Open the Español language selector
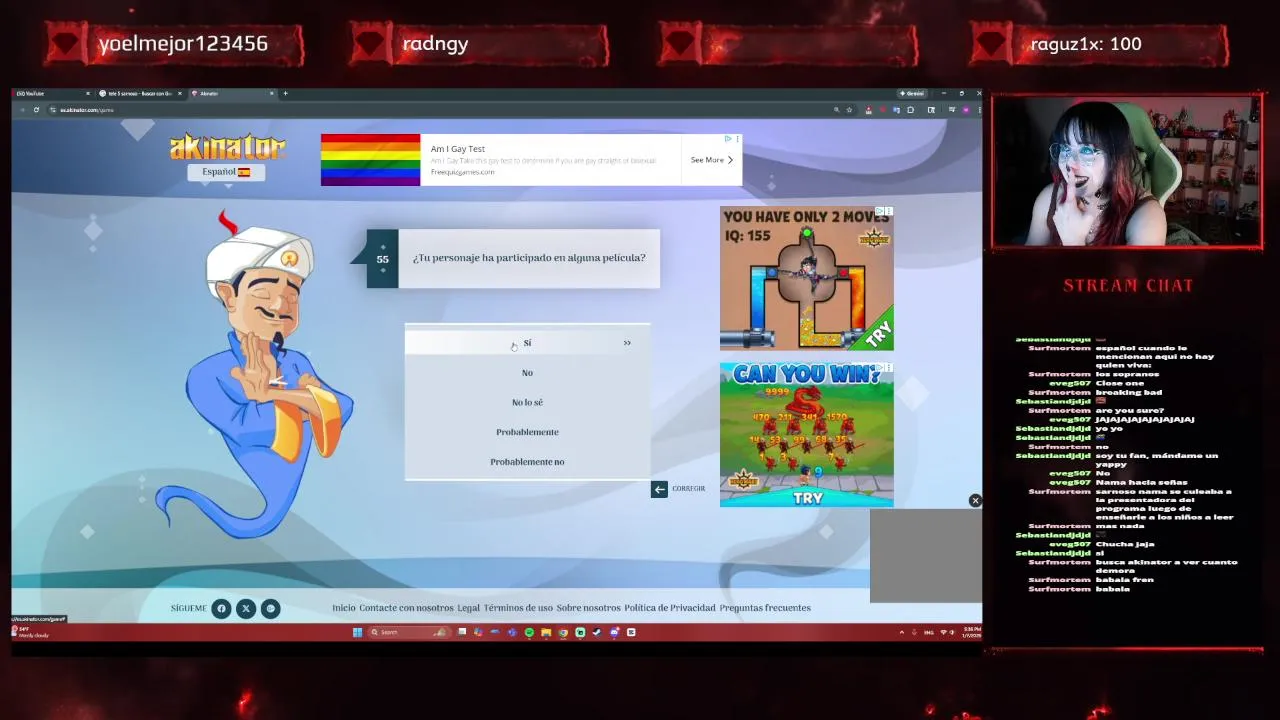The width and height of the screenshot is (1280, 720). (226, 172)
